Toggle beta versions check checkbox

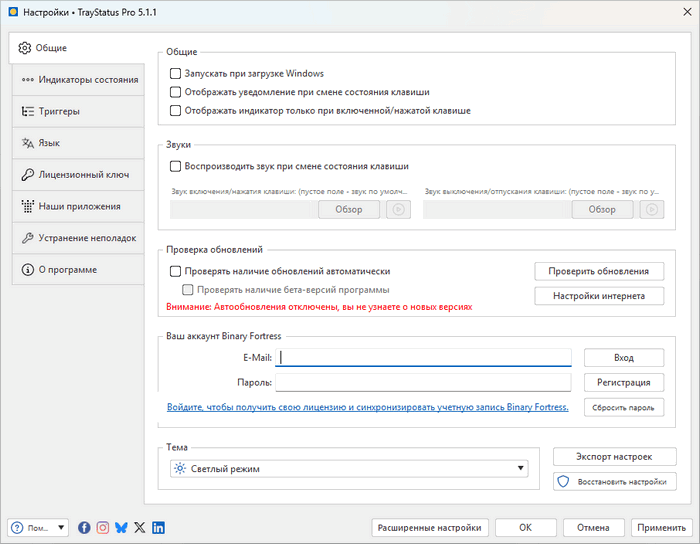click(x=188, y=290)
